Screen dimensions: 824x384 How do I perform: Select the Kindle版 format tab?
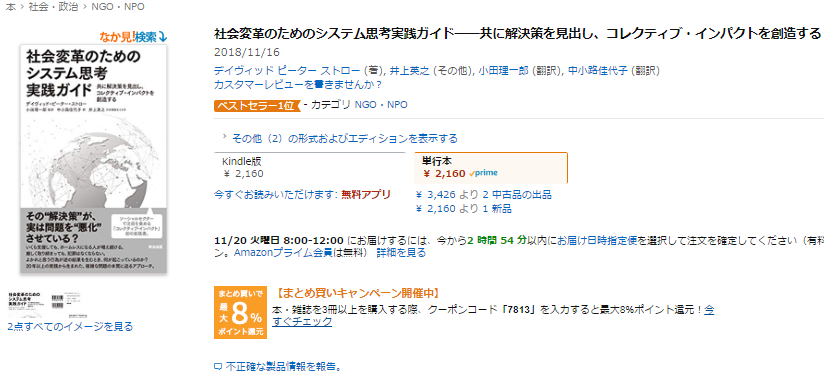(310, 168)
